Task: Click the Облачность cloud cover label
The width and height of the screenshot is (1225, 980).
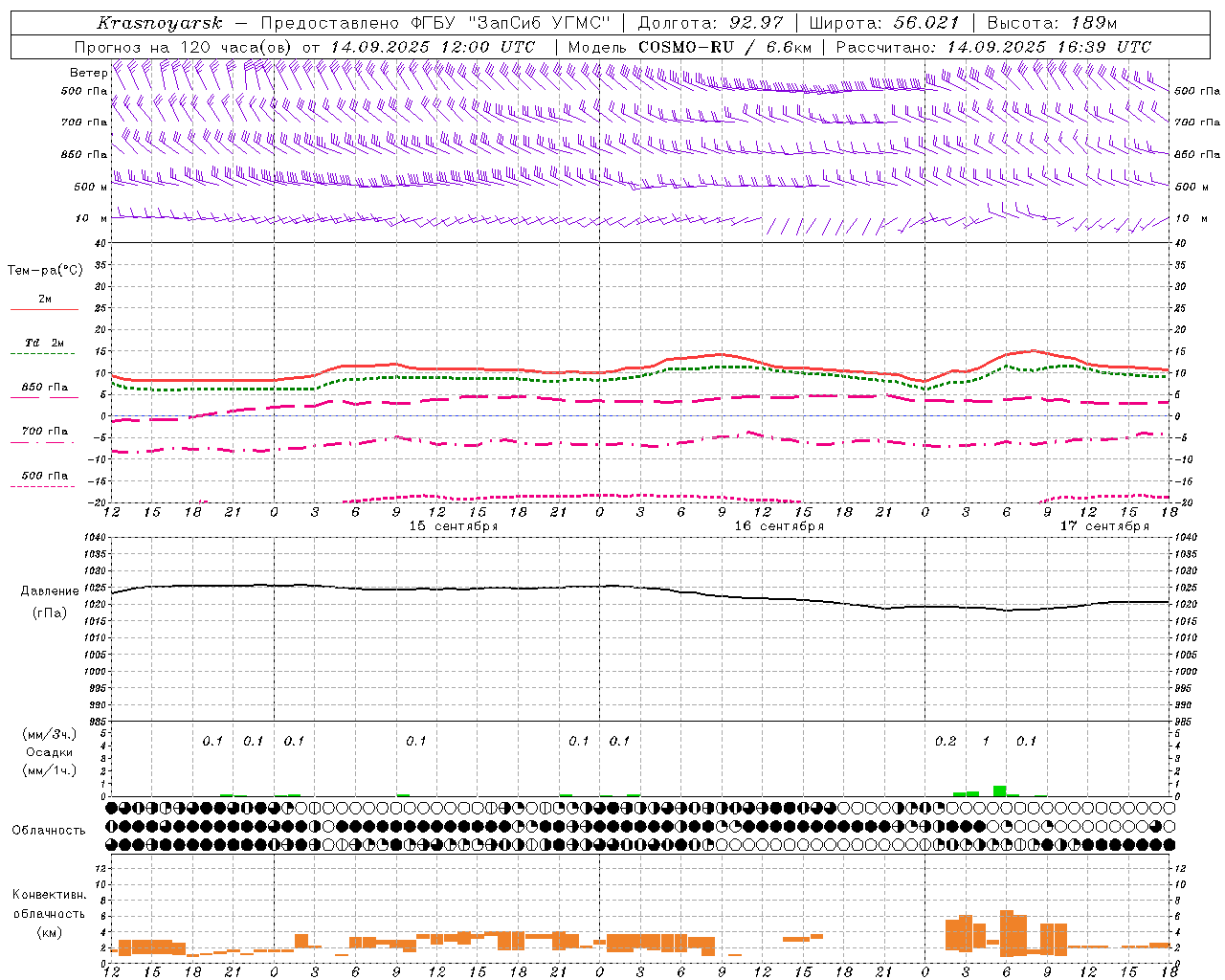Action: coord(49,831)
